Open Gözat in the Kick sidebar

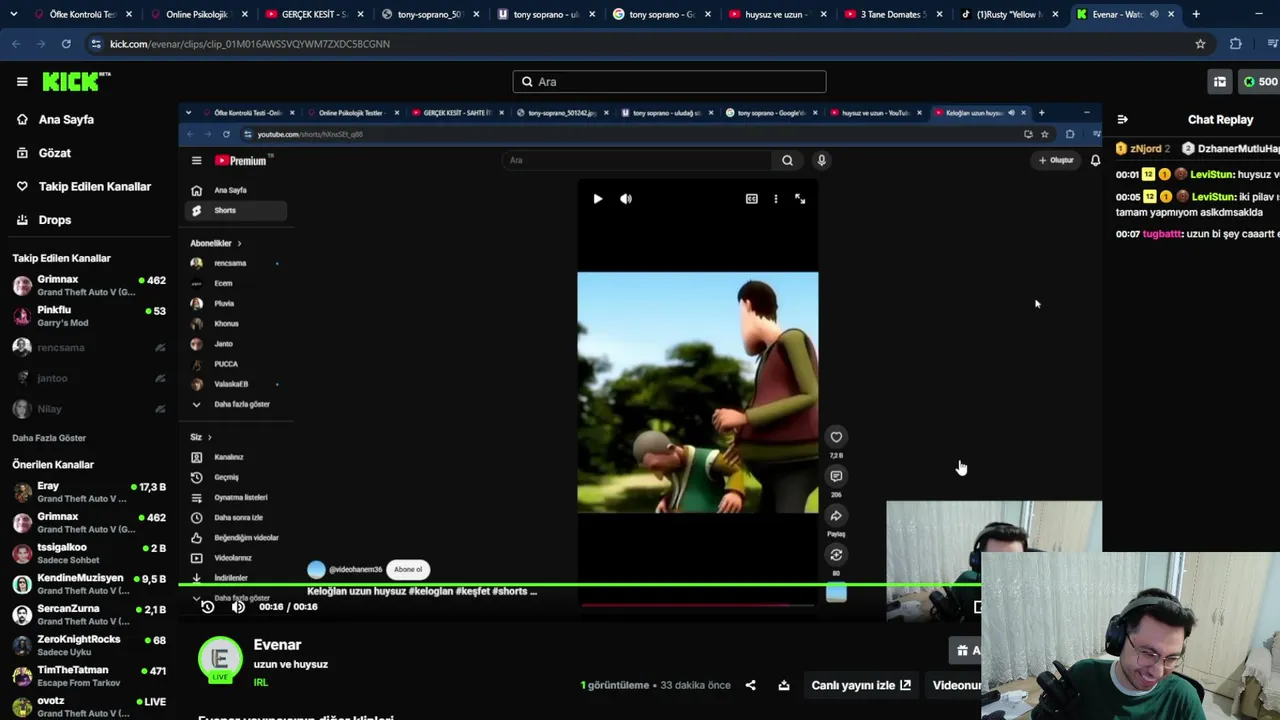(x=55, y=153)
